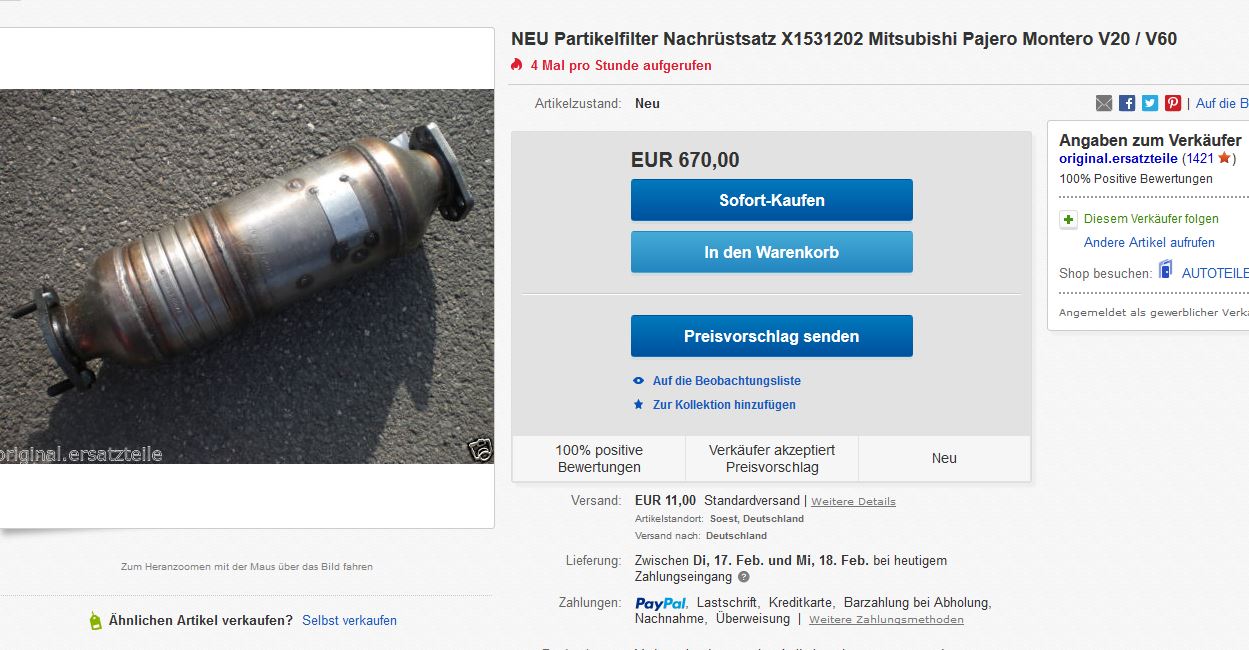Expand Weitere Details for shipping
Screen dimensions: 1249x650
853,501
